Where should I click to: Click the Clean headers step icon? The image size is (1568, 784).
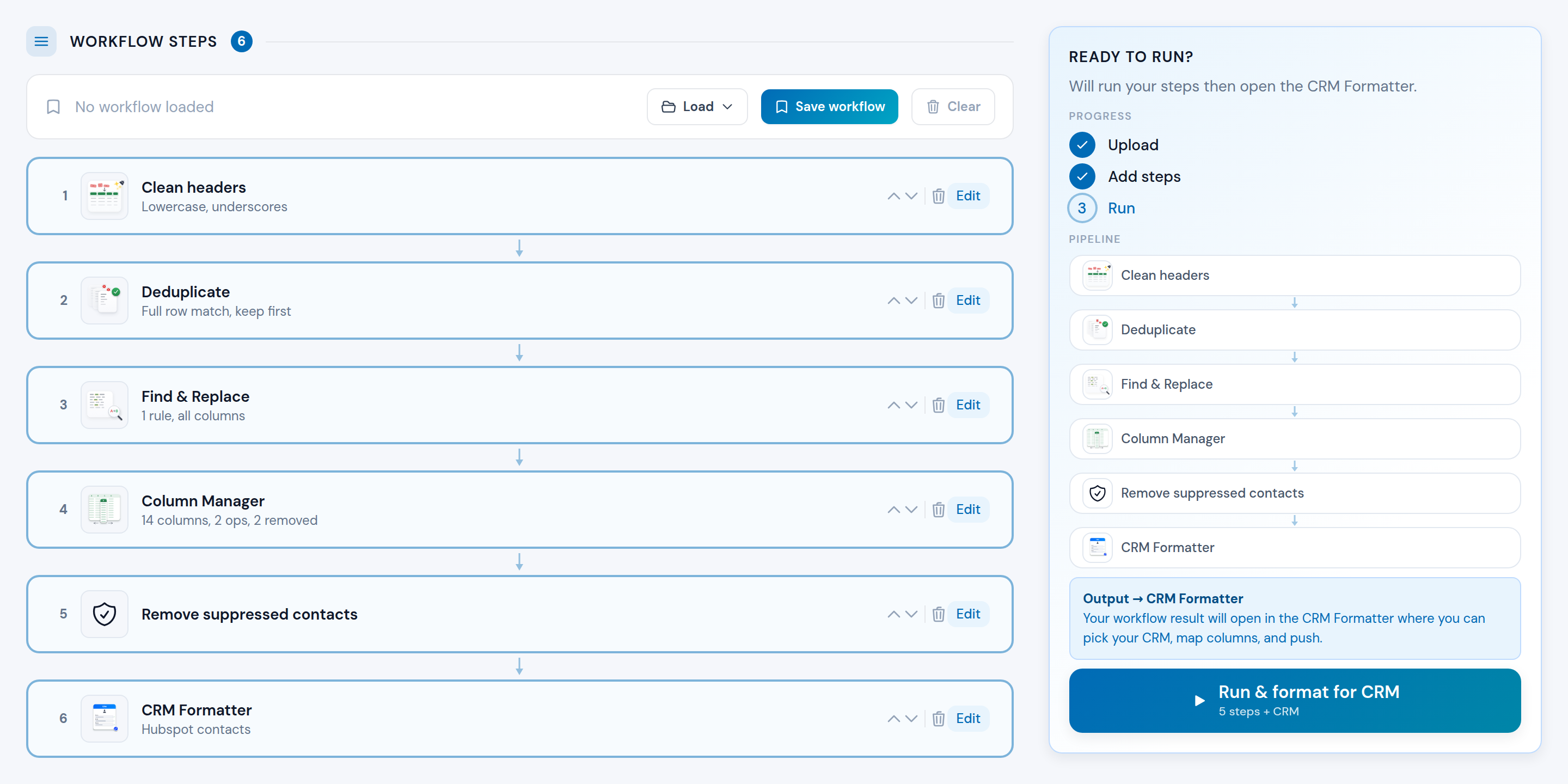tap(104, 195)
